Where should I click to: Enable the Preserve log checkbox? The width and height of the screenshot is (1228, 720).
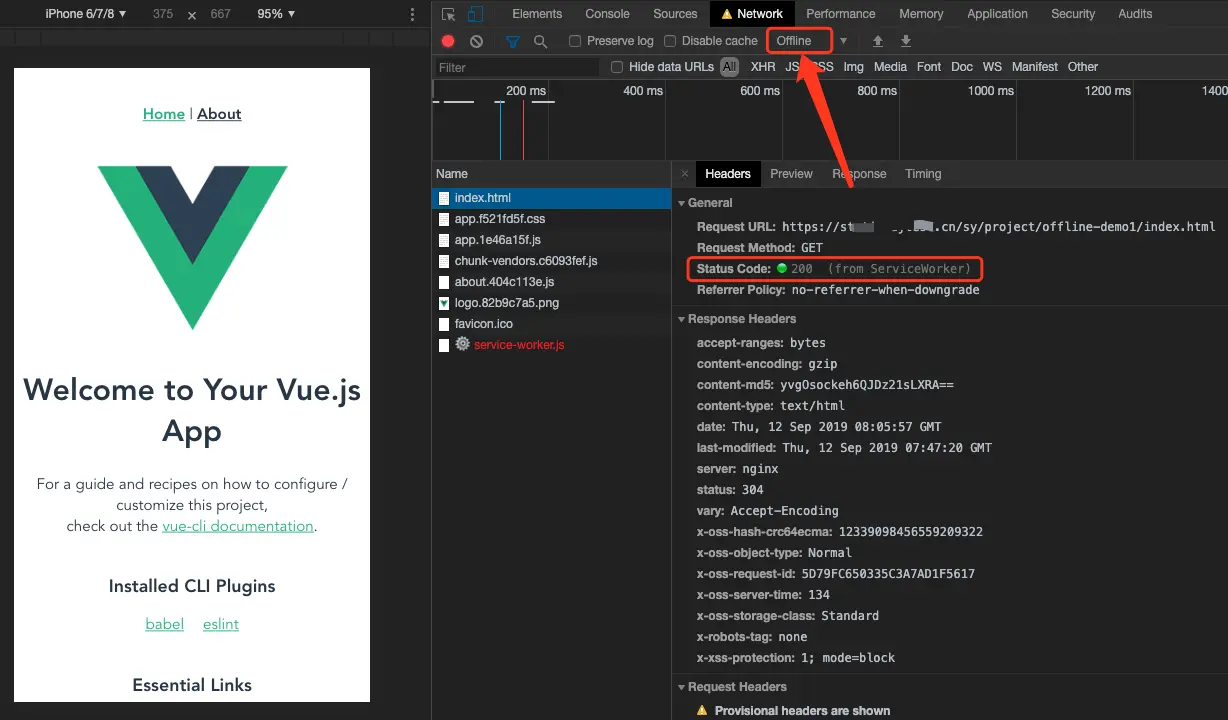[575, 41]
